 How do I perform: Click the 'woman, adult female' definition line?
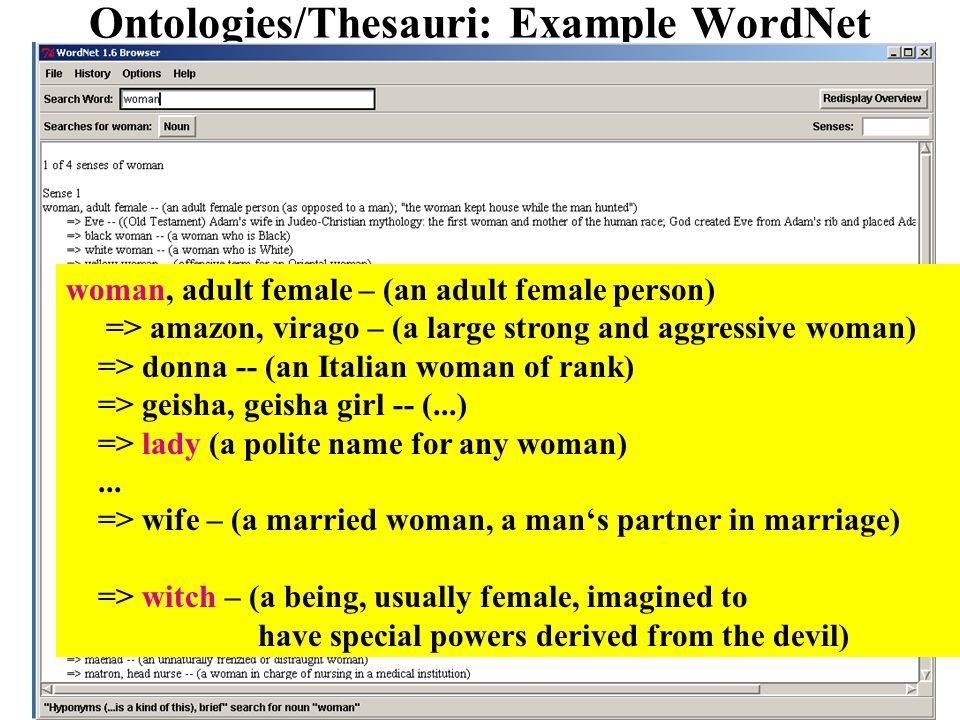pos(340,208)
